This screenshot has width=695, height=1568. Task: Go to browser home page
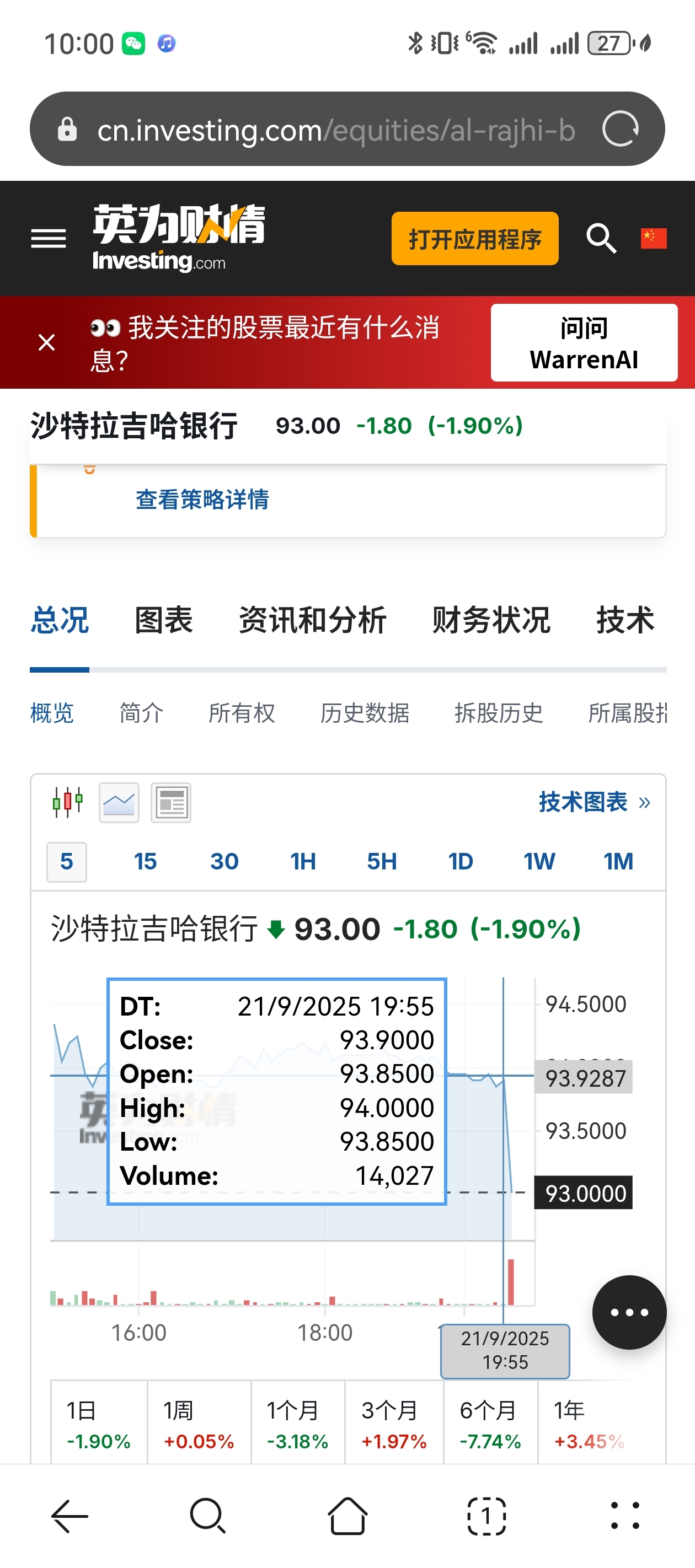[x=347, y=1515]
